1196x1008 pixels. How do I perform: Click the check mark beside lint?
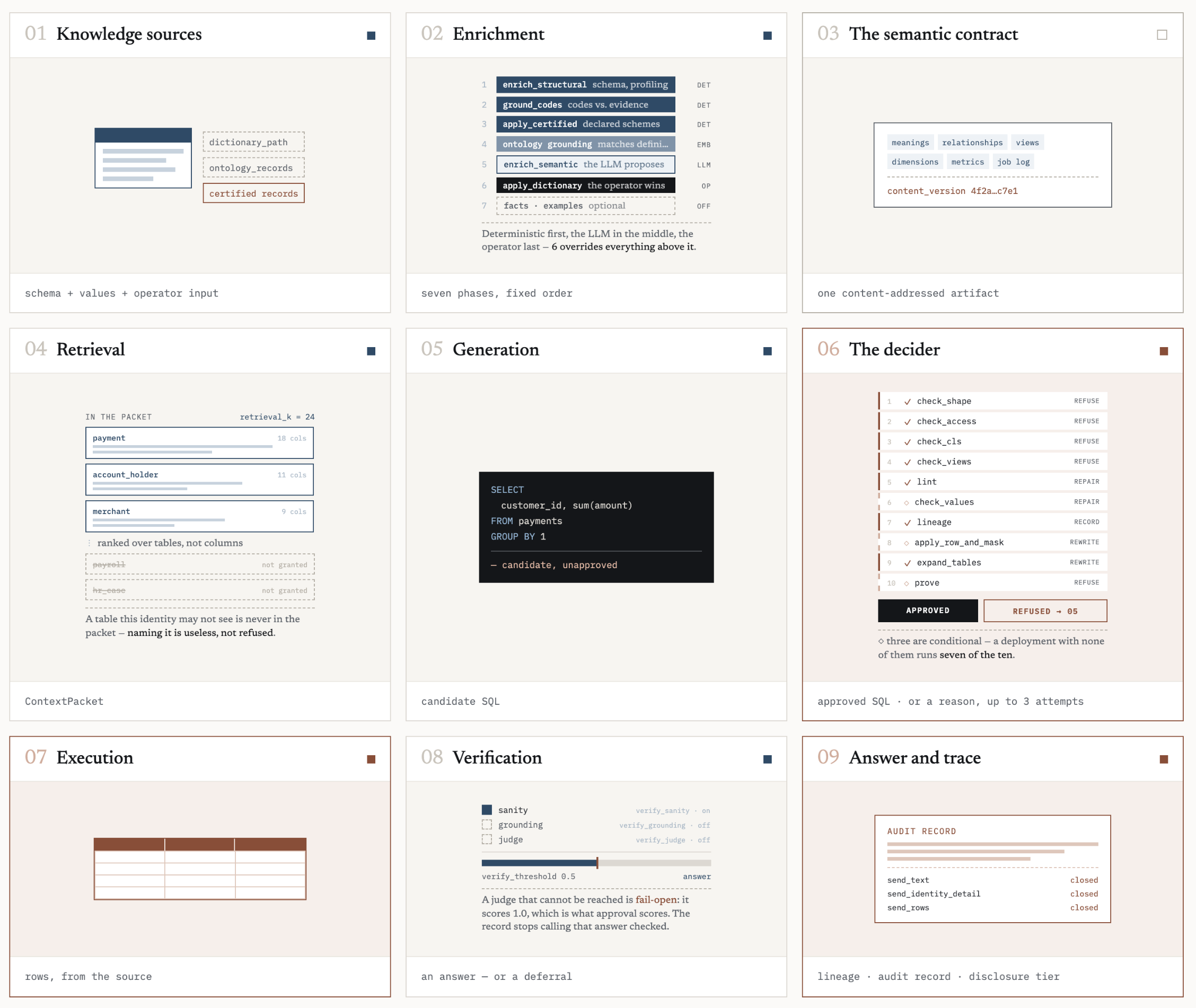907,482
